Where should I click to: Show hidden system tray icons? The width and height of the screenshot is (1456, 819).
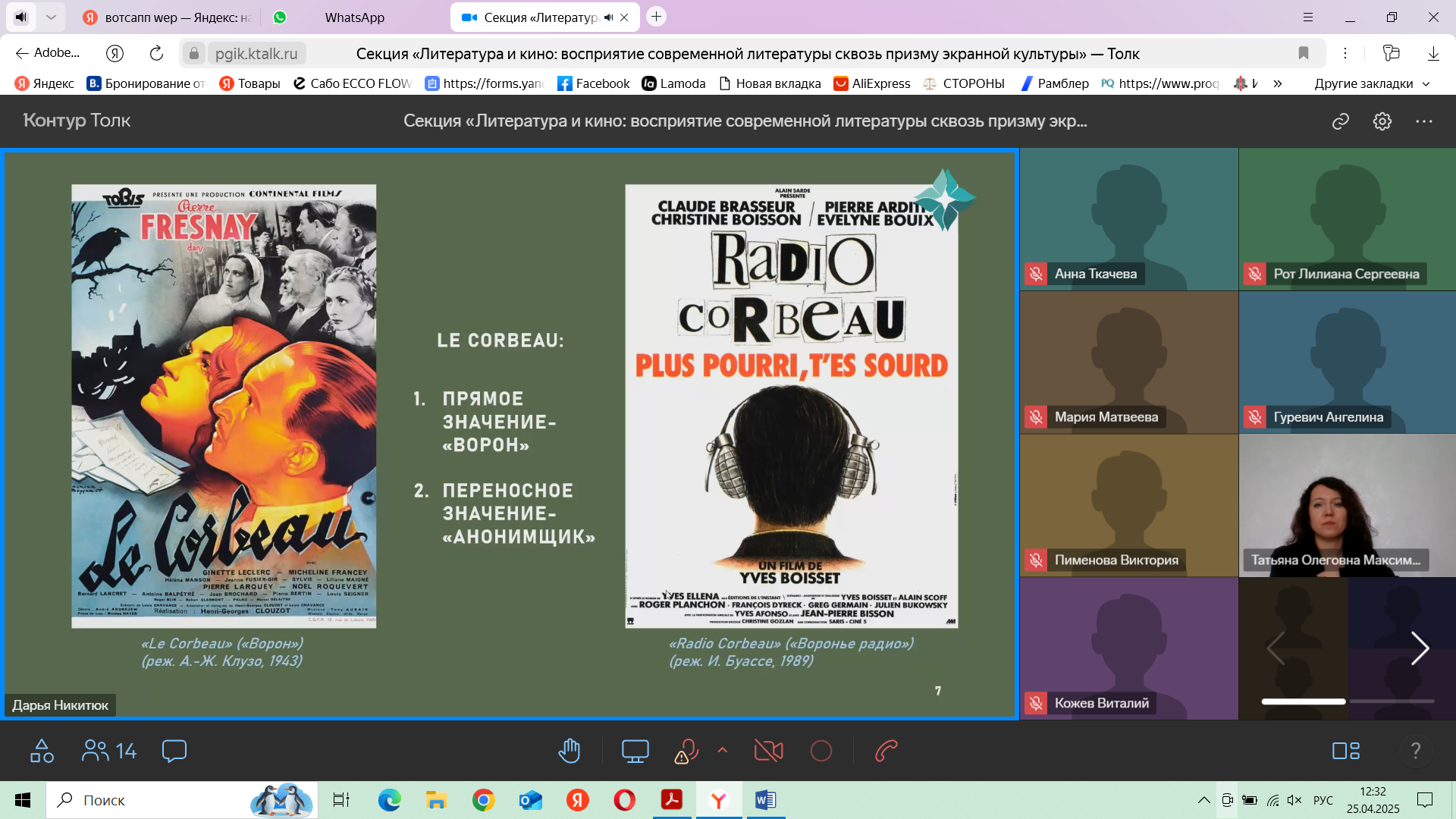tap(1203, 800)
